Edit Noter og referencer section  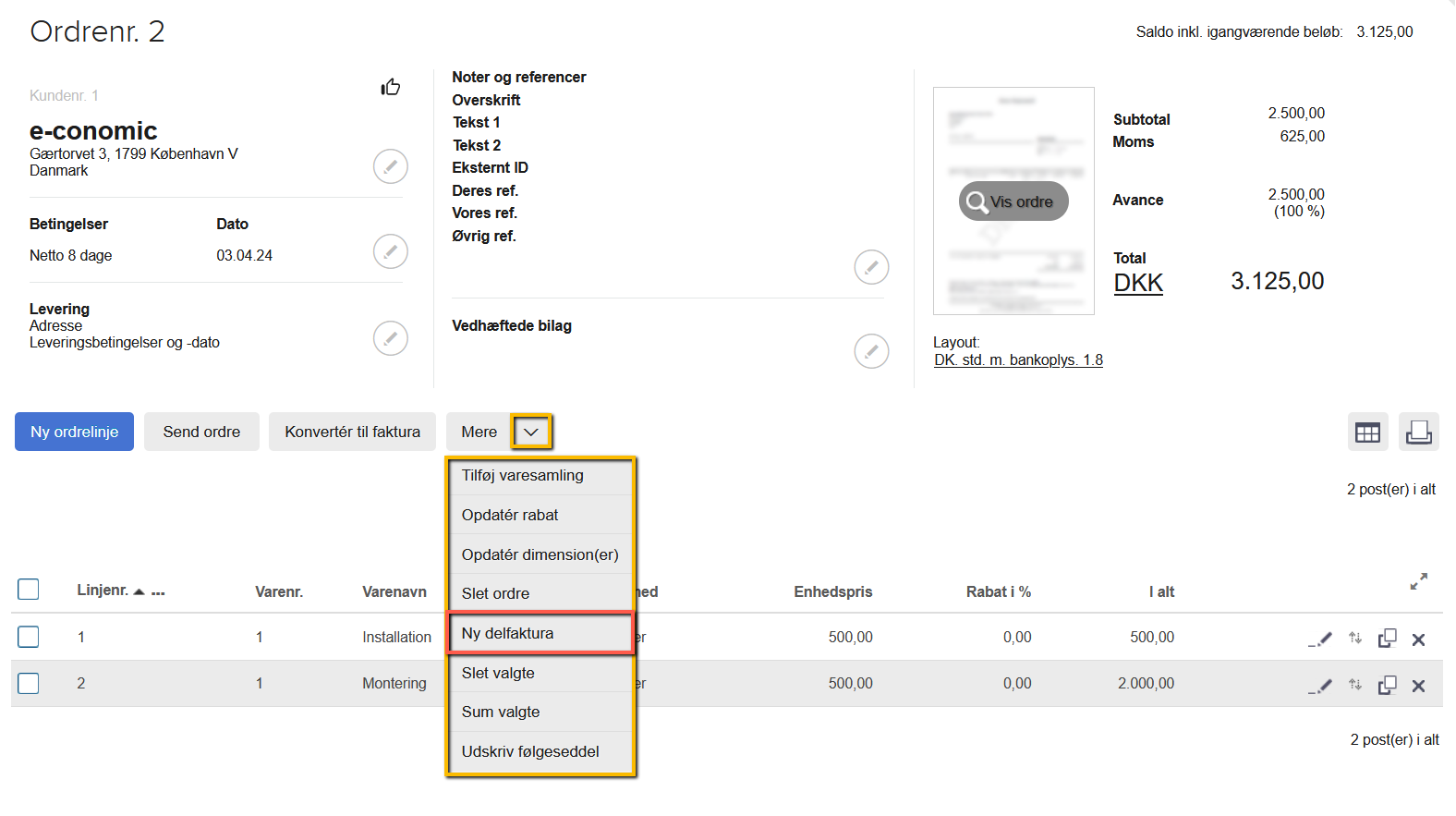pos(870,267)
